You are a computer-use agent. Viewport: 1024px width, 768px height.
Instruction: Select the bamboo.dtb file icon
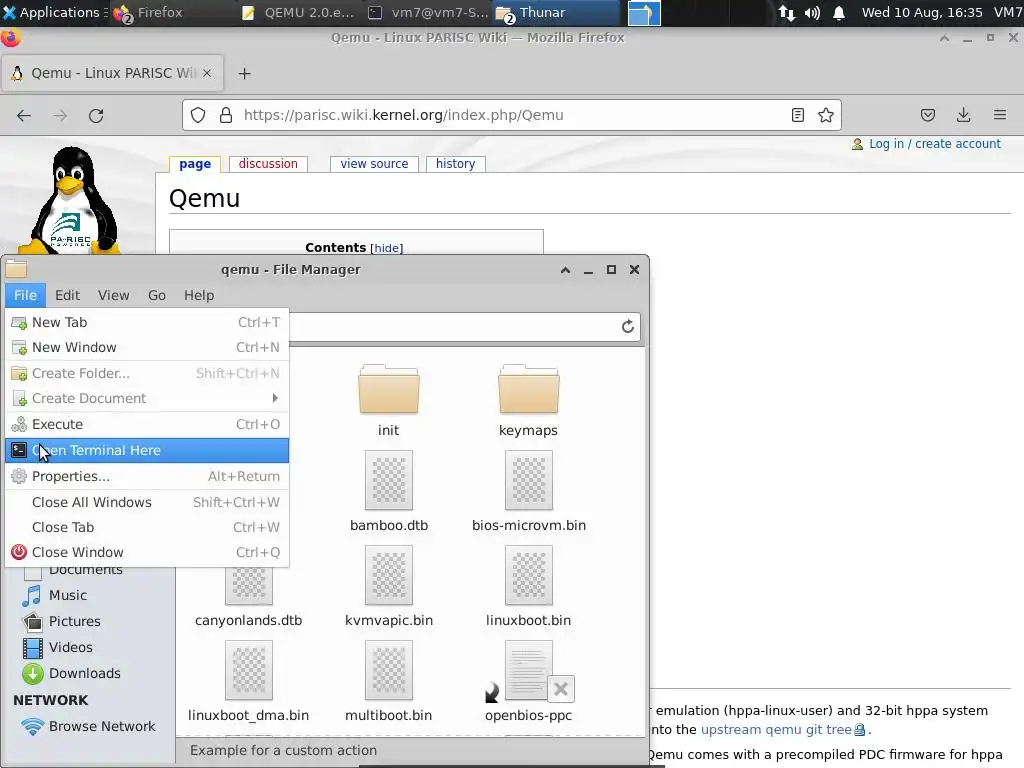point(389,480)
